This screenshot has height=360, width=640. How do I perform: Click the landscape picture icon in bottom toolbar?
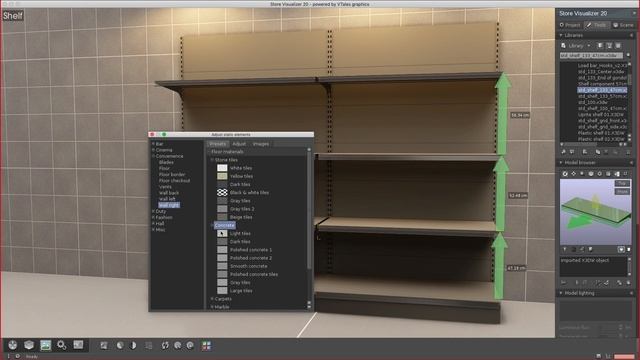[x=45, y=345]
